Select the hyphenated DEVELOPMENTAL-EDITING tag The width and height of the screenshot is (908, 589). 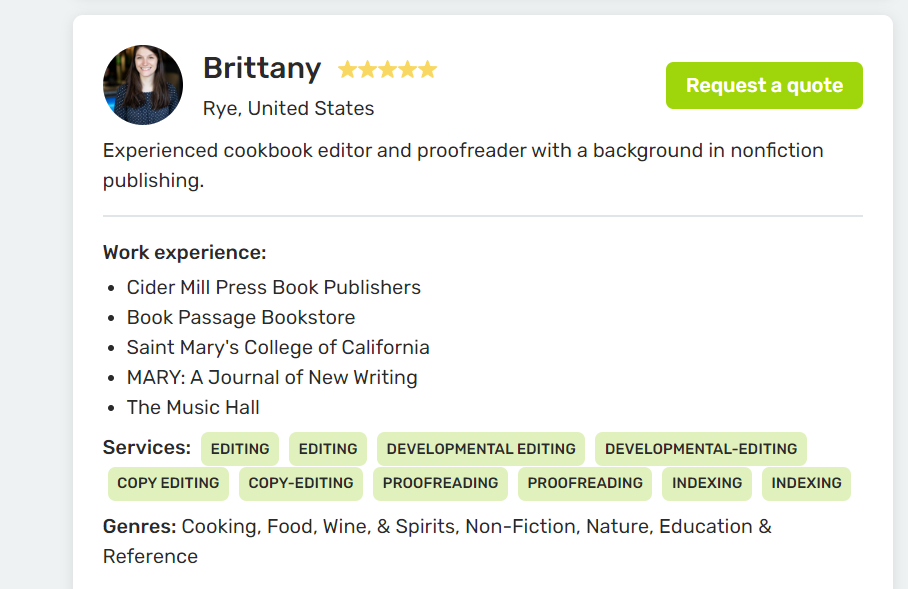(701, 449)
